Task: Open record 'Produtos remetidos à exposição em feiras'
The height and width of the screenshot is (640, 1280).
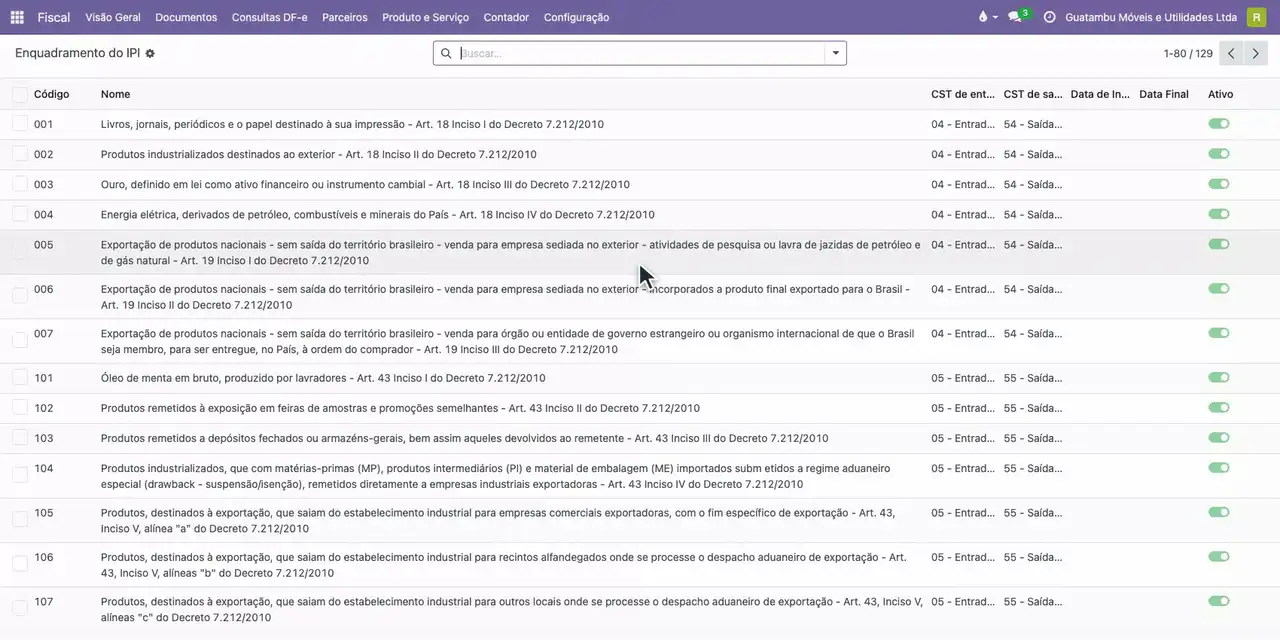Action: (x=400, y=408)
